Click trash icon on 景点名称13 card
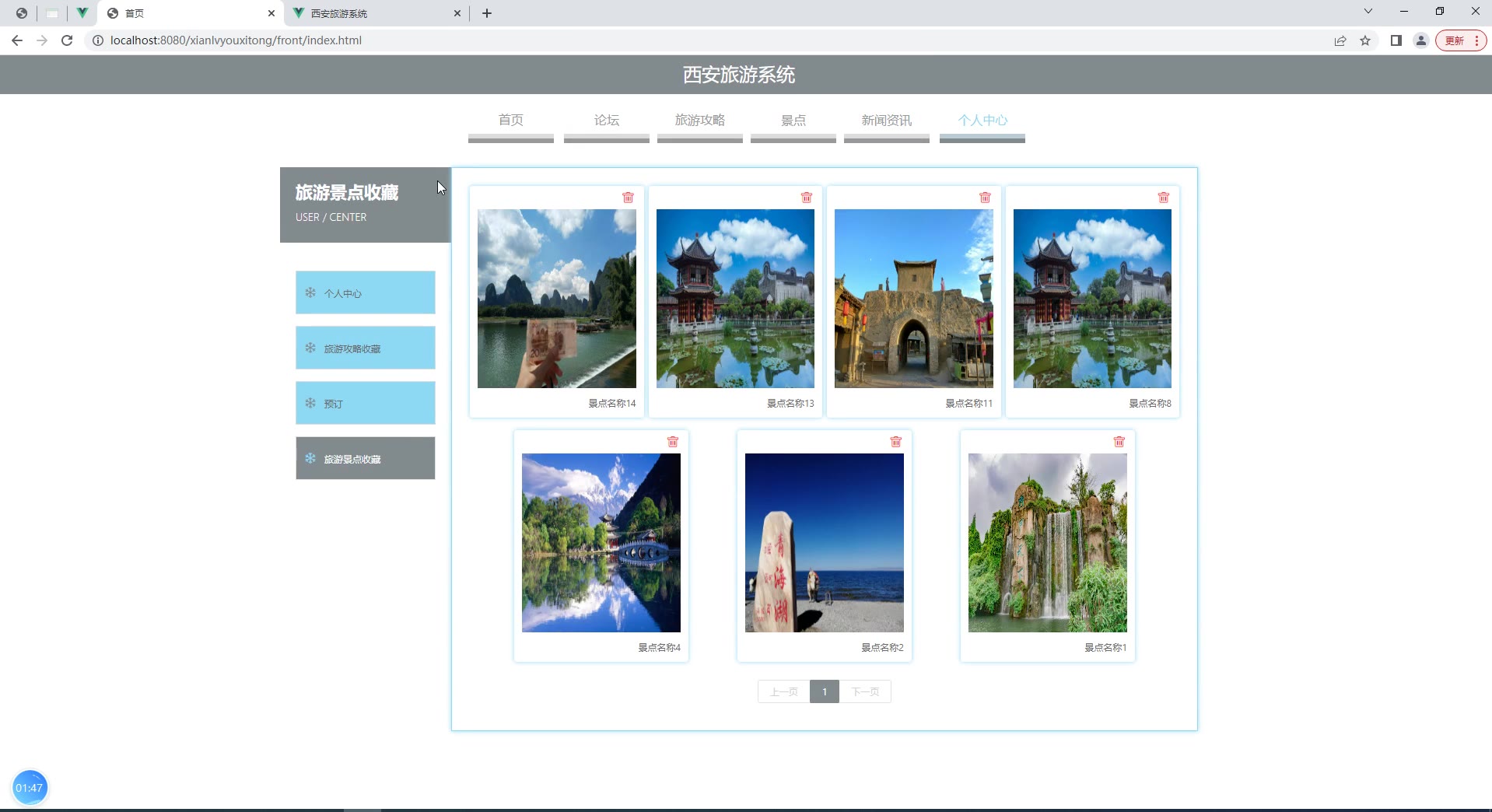 [807, 198]
